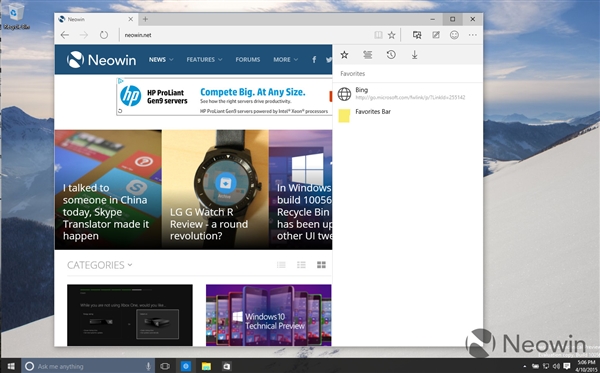Open the Recycle Bin desktop icon
Viewport: 600px width, 373px height.
tap(15, 16)
